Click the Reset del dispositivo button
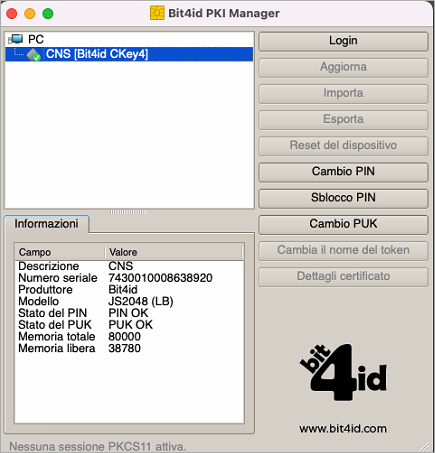Image resolution: width=435 pixels, height=453 pixels. pos(343,146)
